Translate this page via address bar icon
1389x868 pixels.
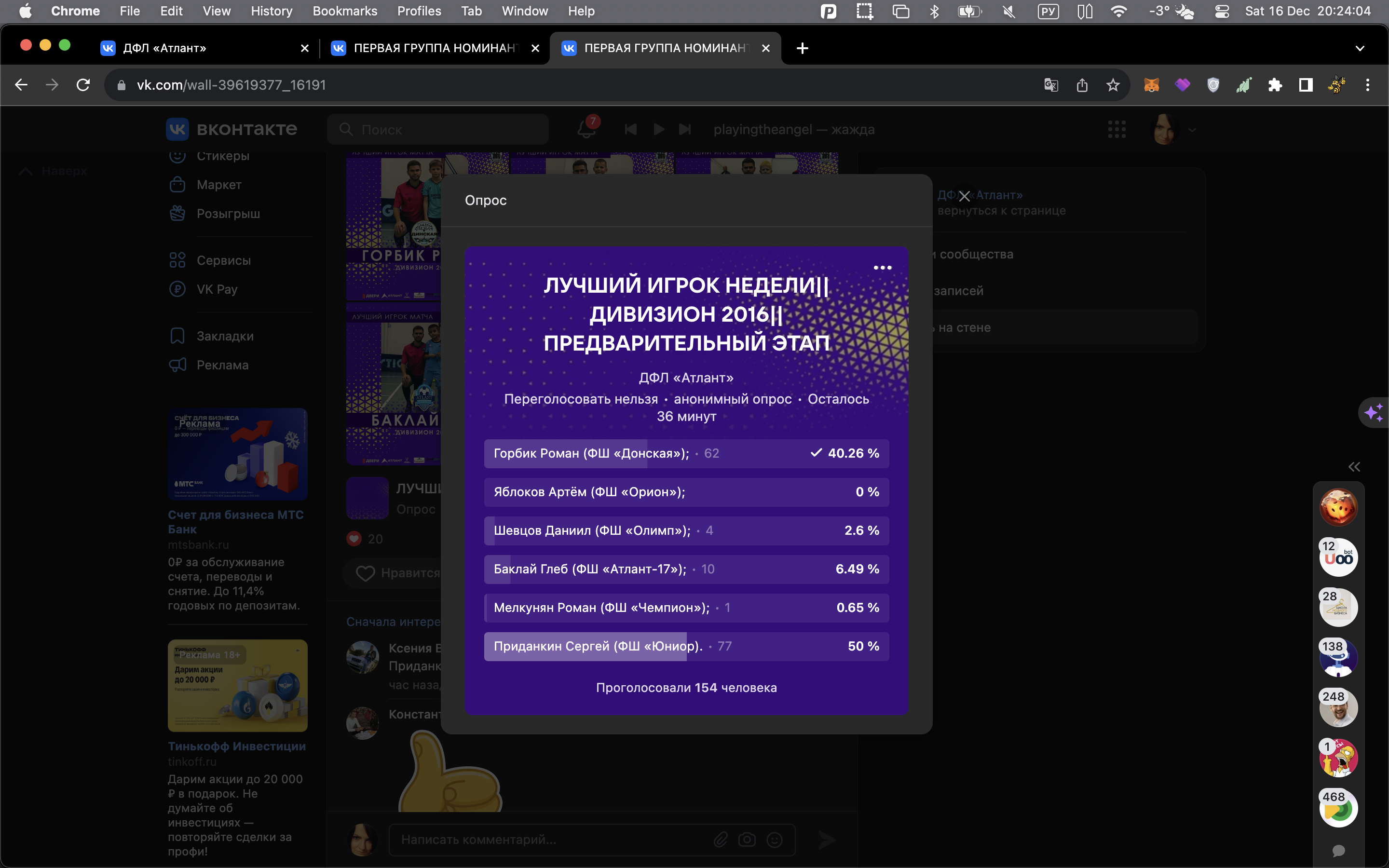(x=1051, y=85)
